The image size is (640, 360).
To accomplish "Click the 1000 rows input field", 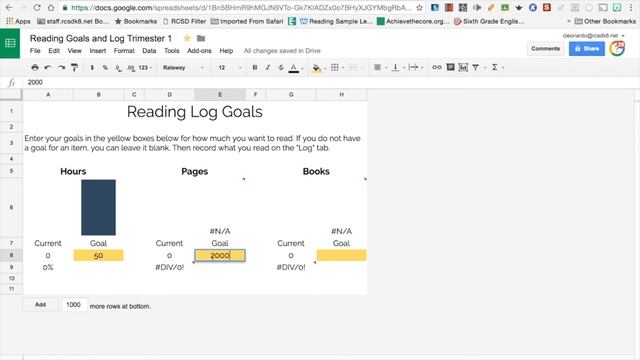I will point(73,304).
